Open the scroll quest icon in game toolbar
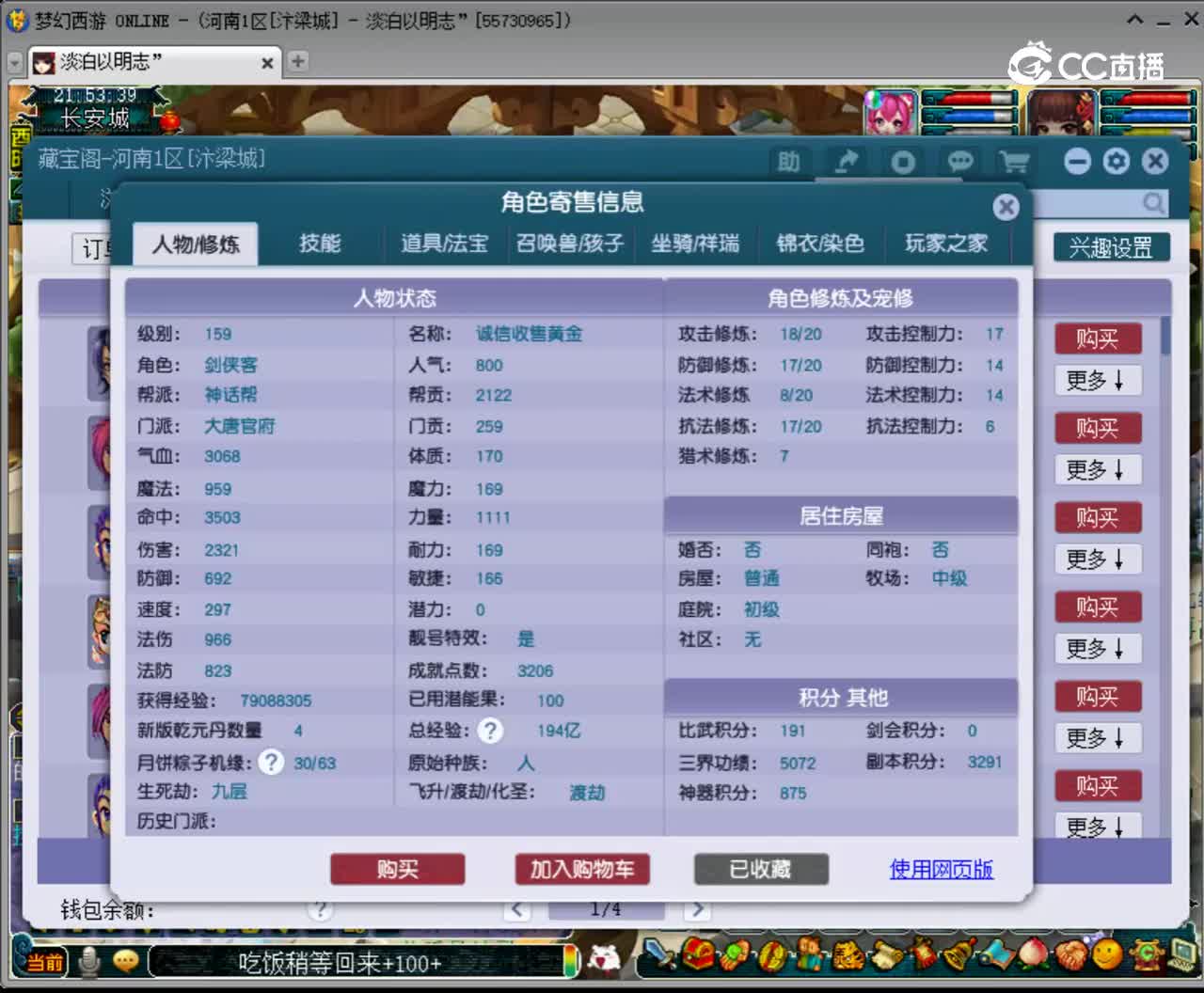The height and width of the screenshot is (993, 1204). coord(885,956)
